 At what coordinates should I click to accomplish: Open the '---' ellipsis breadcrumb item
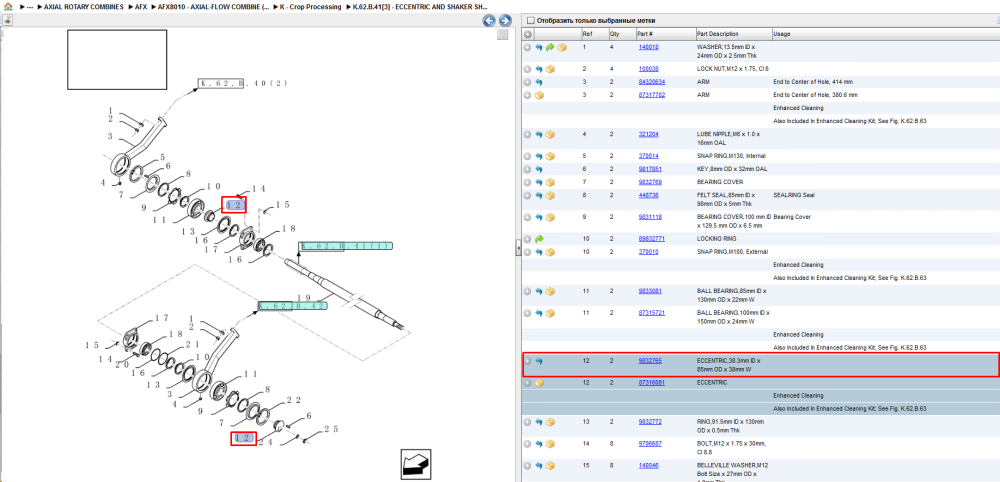(29, 6)
